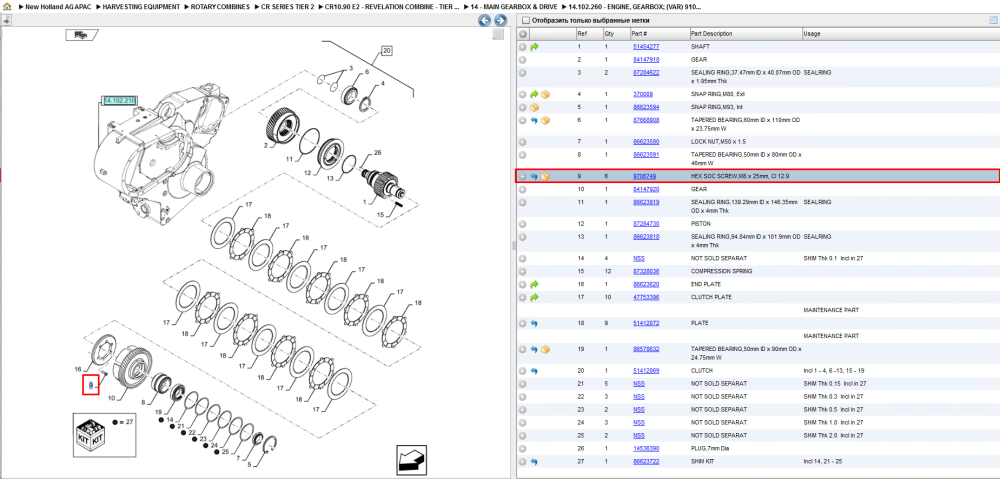This screenshot has width=1000, height=479.
Task: Add the LOCK NUT row plus circle
Action: (x=522, y=142)
